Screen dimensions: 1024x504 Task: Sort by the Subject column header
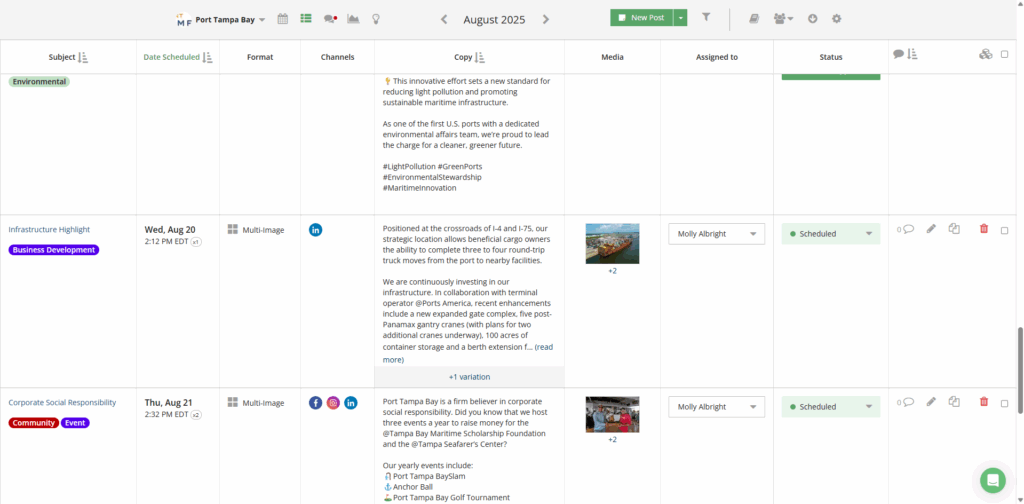pyautogui.click(x=68, y=57)
